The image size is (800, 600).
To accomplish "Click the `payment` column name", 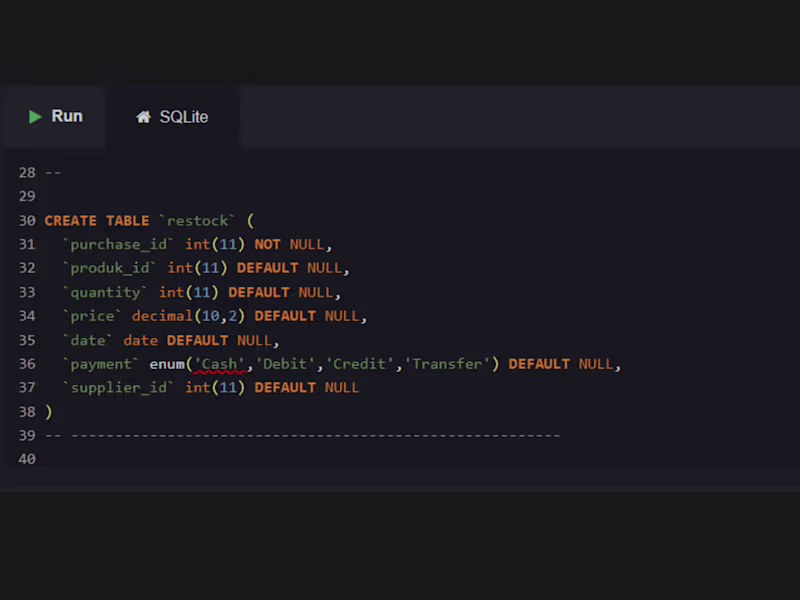I will (x=100, y=364).
